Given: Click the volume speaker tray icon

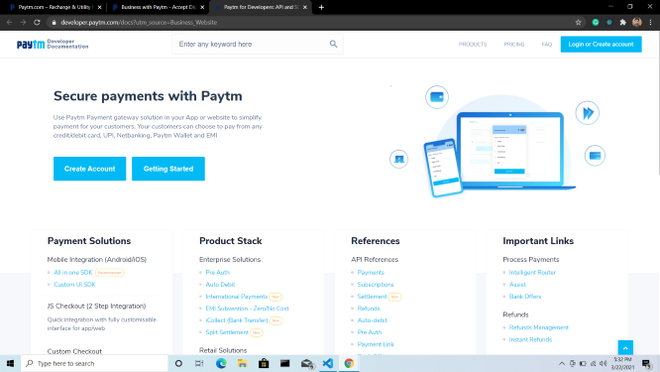Looking at the screenshot, I should pos(603,364).
